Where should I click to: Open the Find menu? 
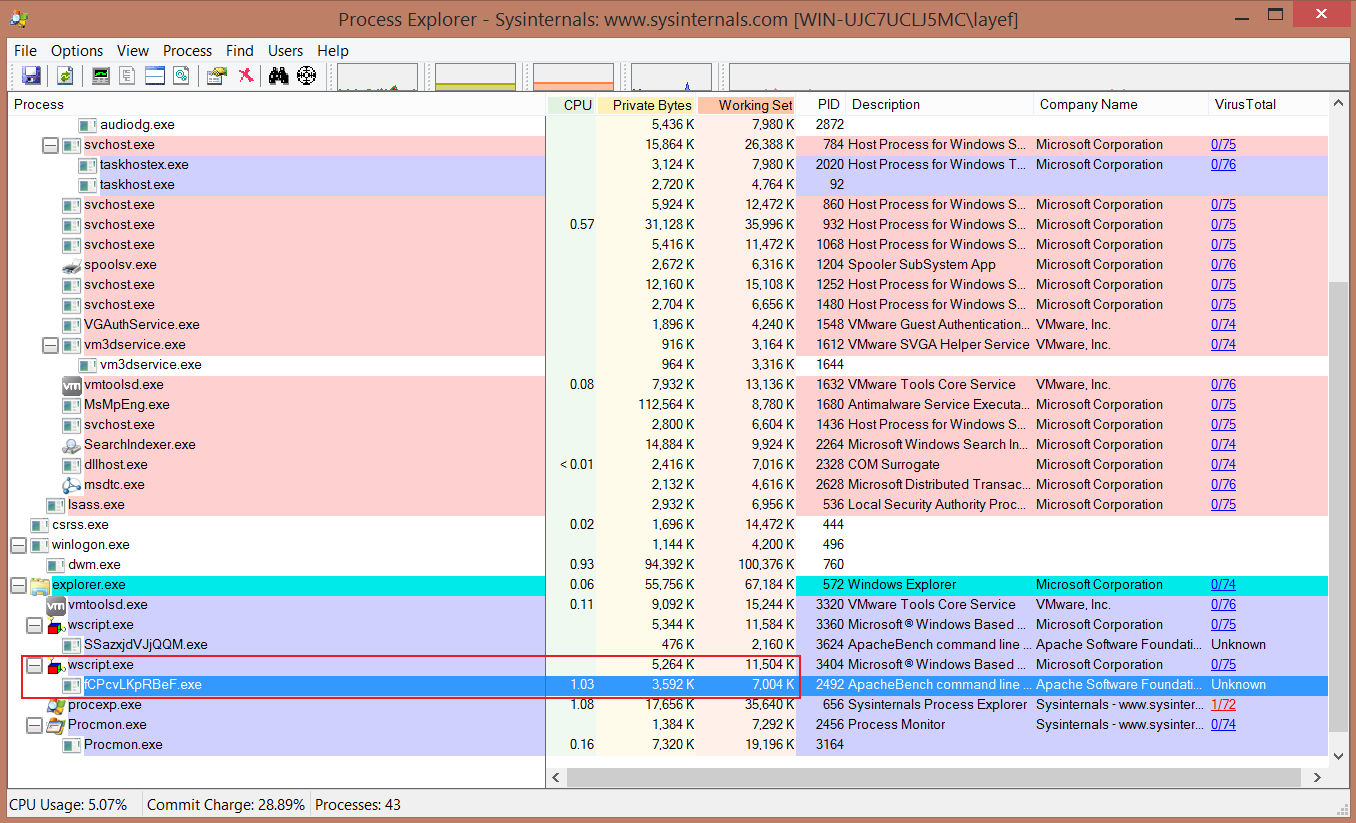pyautogui.click(x=240, y=51)
